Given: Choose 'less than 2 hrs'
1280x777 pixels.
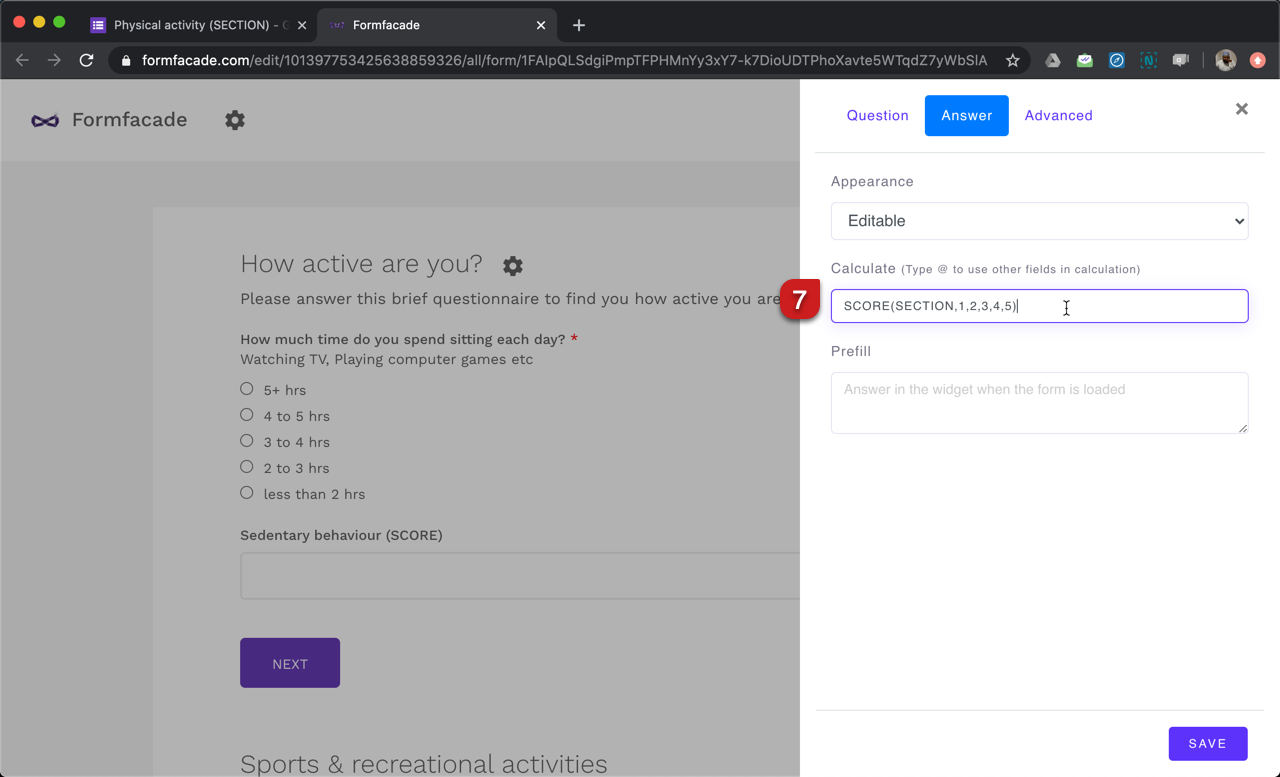Looking at the screenshot, I should click(x=246, y=493).
